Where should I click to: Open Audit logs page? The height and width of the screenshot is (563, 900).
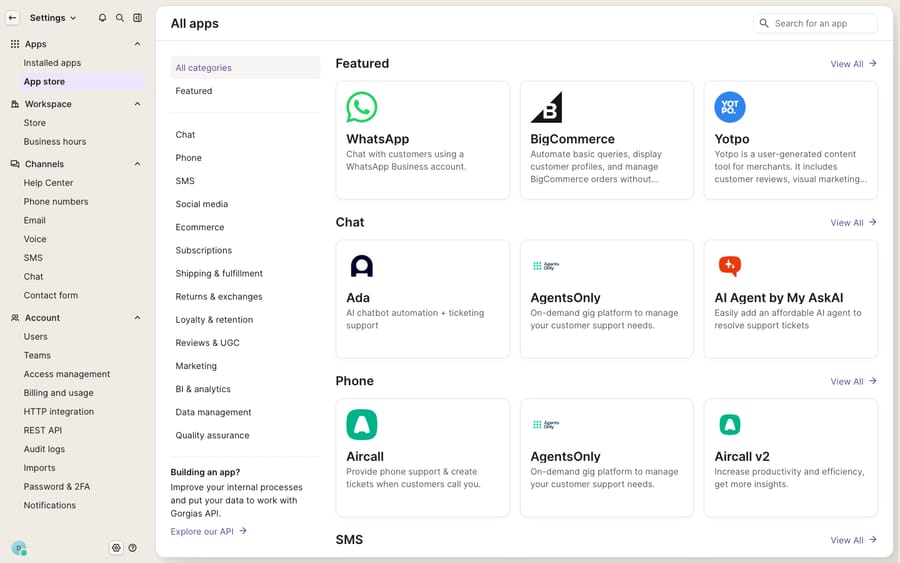point(44,449)
